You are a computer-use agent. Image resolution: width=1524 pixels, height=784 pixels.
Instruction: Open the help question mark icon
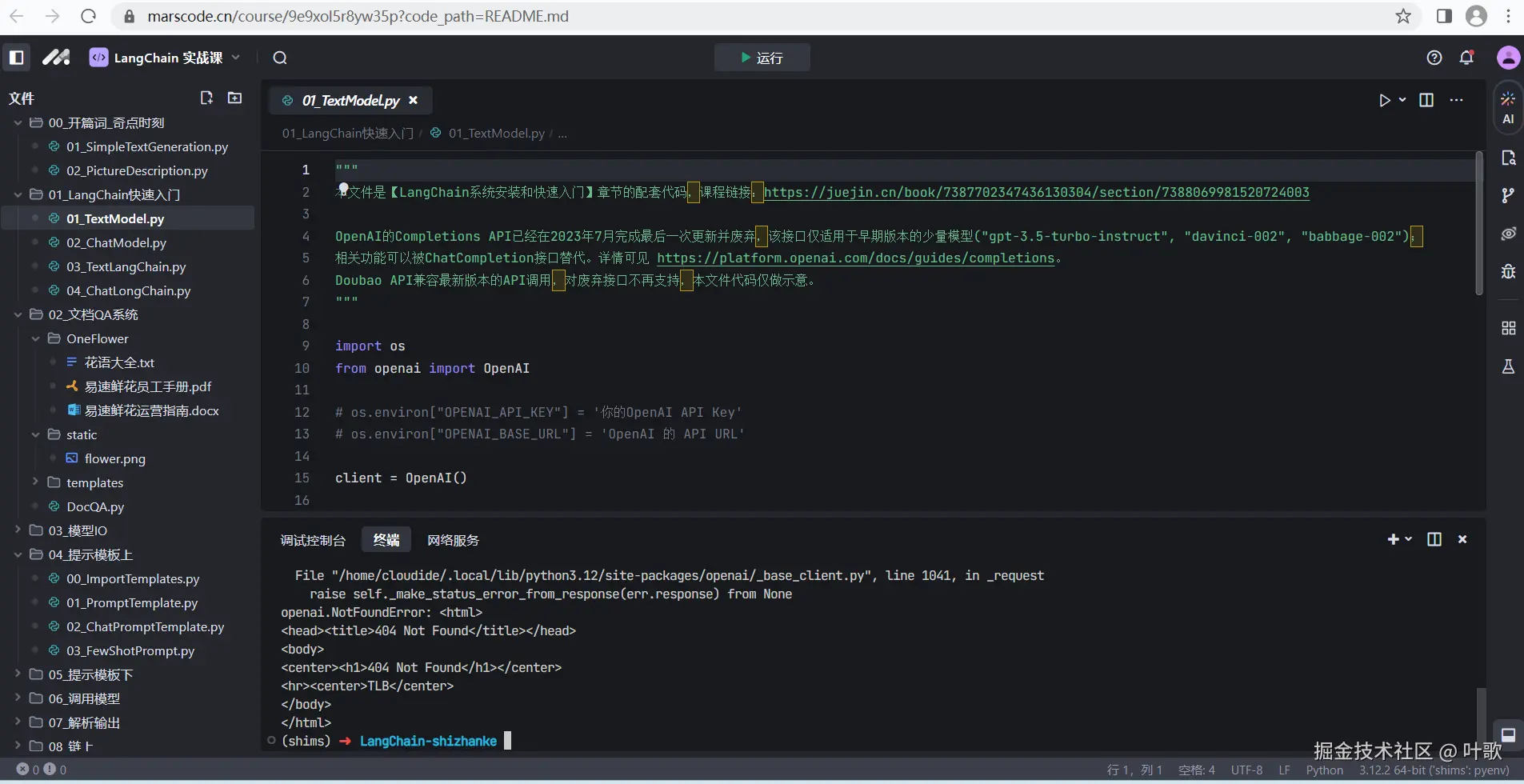coord(1434,58)
